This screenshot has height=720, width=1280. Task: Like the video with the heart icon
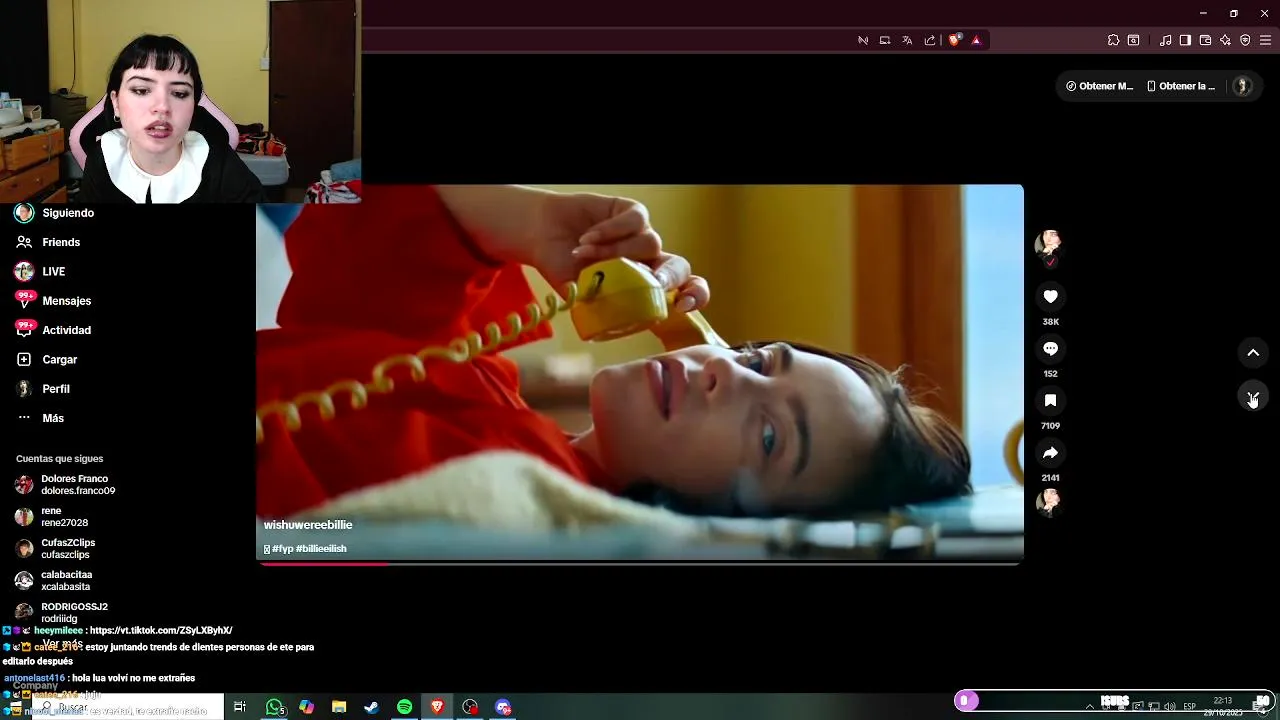tap(1050, 296)
